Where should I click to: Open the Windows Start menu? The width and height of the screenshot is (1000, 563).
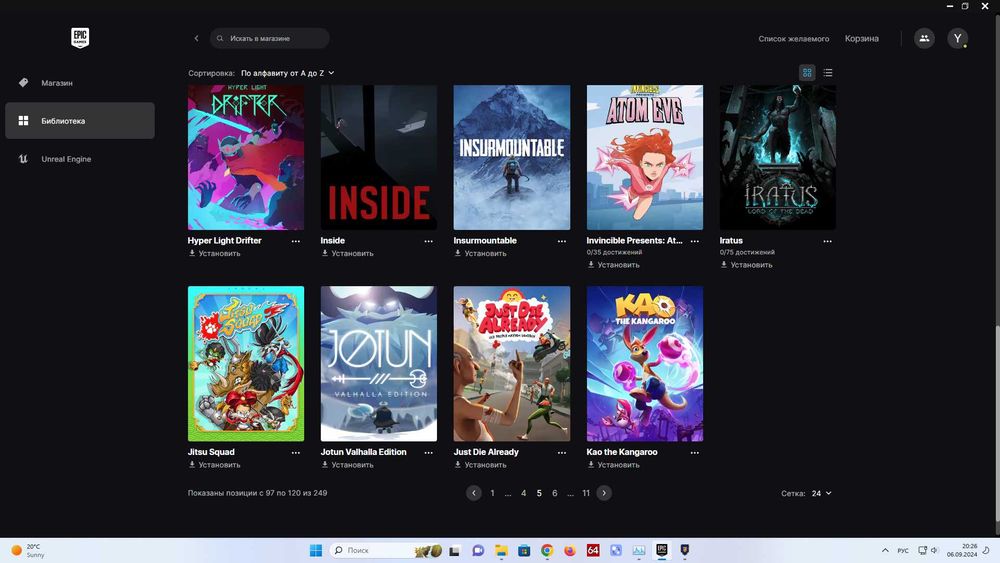pos(316,550)
